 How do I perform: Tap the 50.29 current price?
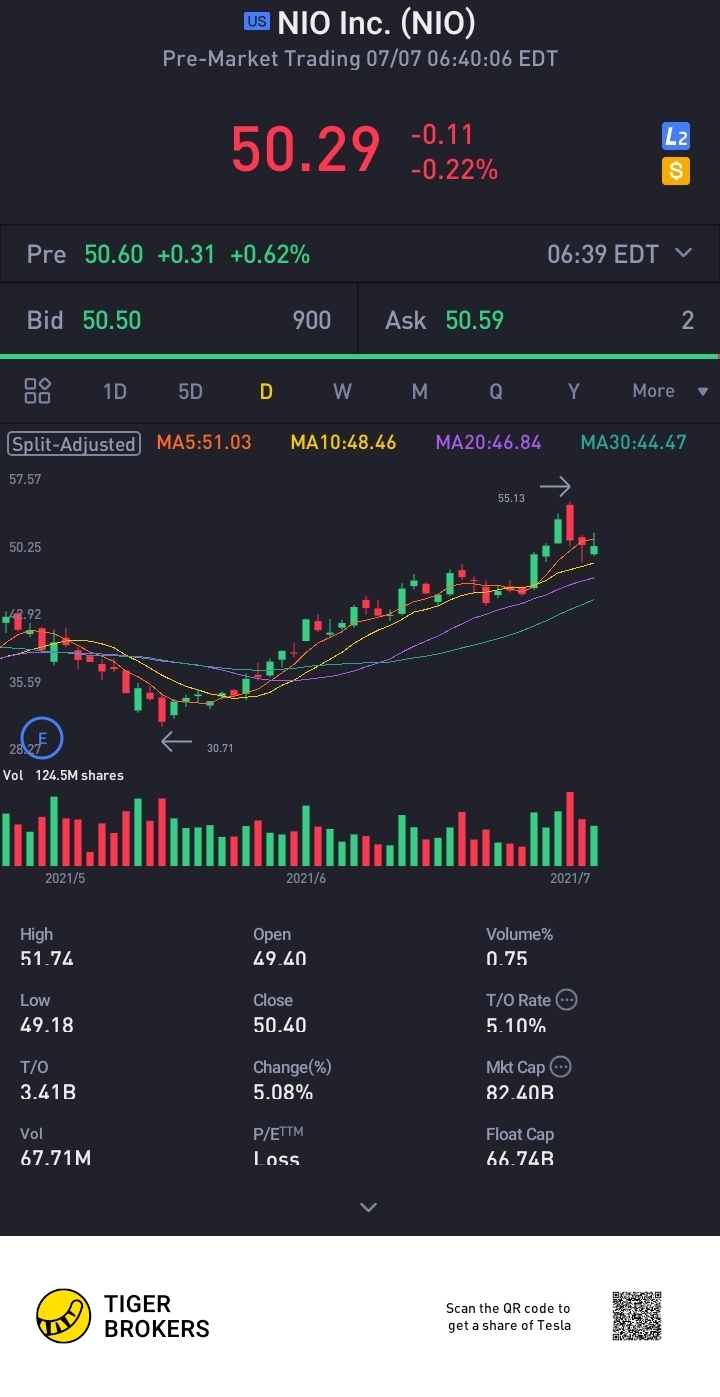click(x=305, y=150)
